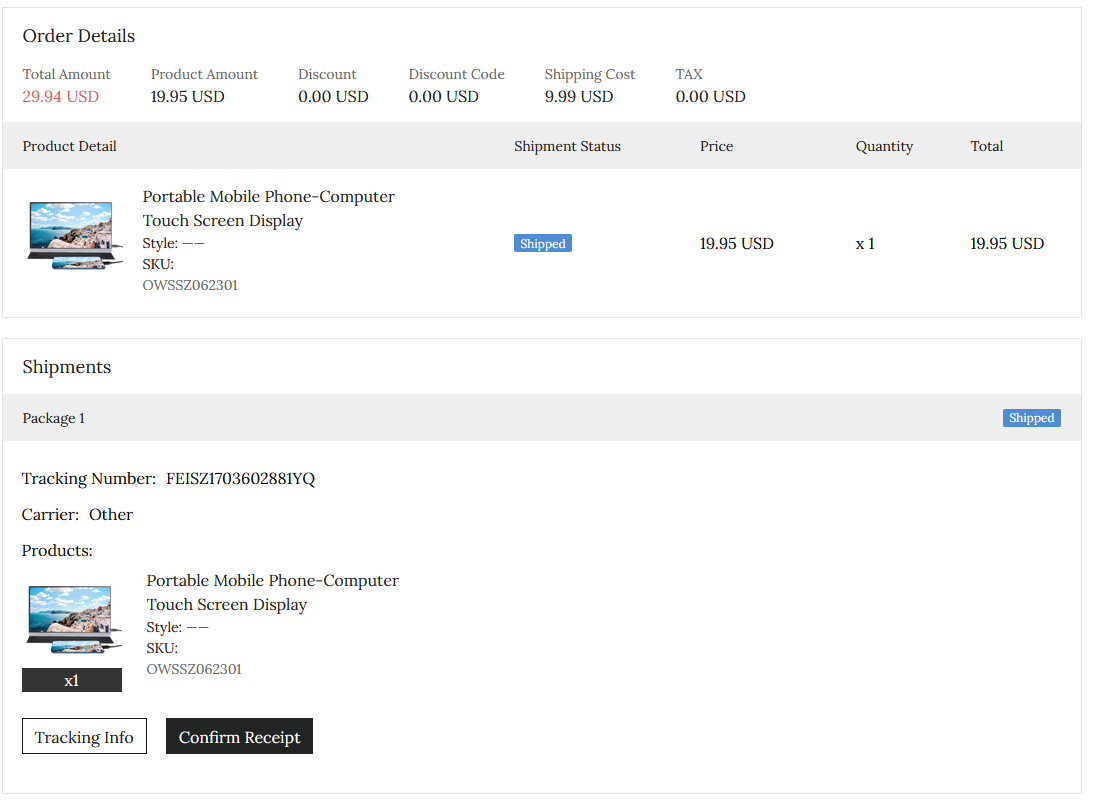The height and width of the screenshot is (805, 1093).
Task: Click Total Amount label
Action: click(x=66, y=74)
